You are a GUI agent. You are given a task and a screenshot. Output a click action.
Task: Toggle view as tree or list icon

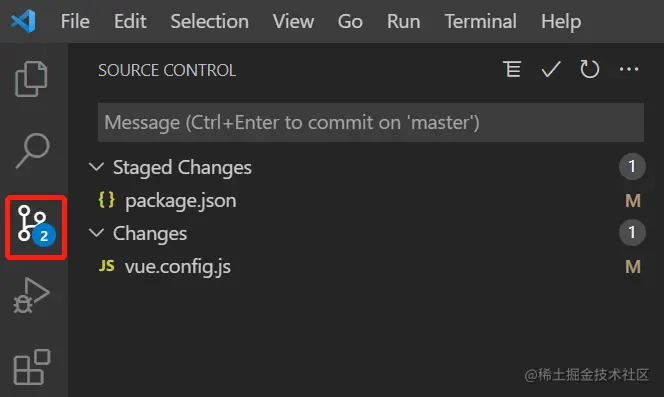click(x=512, y=69)
